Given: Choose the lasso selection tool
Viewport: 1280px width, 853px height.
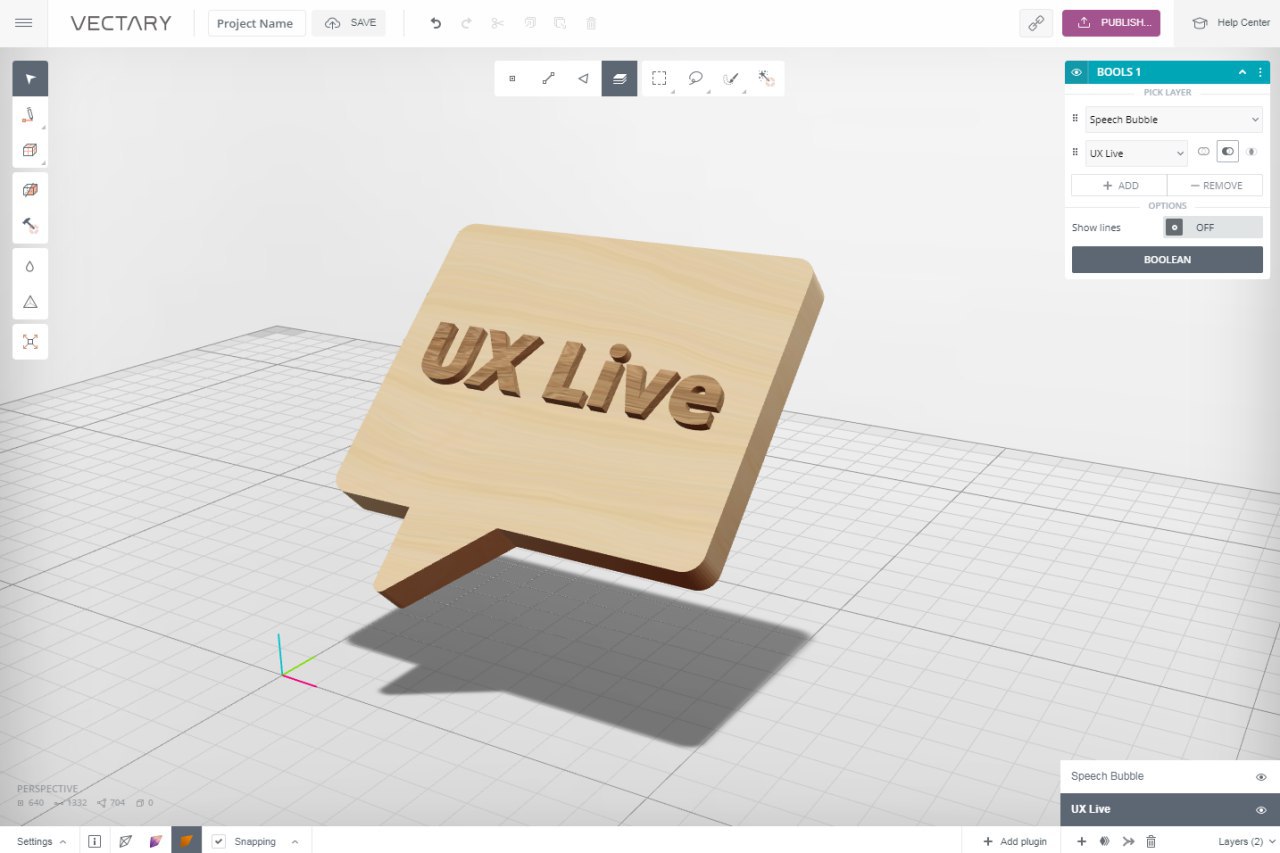Looking at the screenshot, I should (x=695, y=79).
